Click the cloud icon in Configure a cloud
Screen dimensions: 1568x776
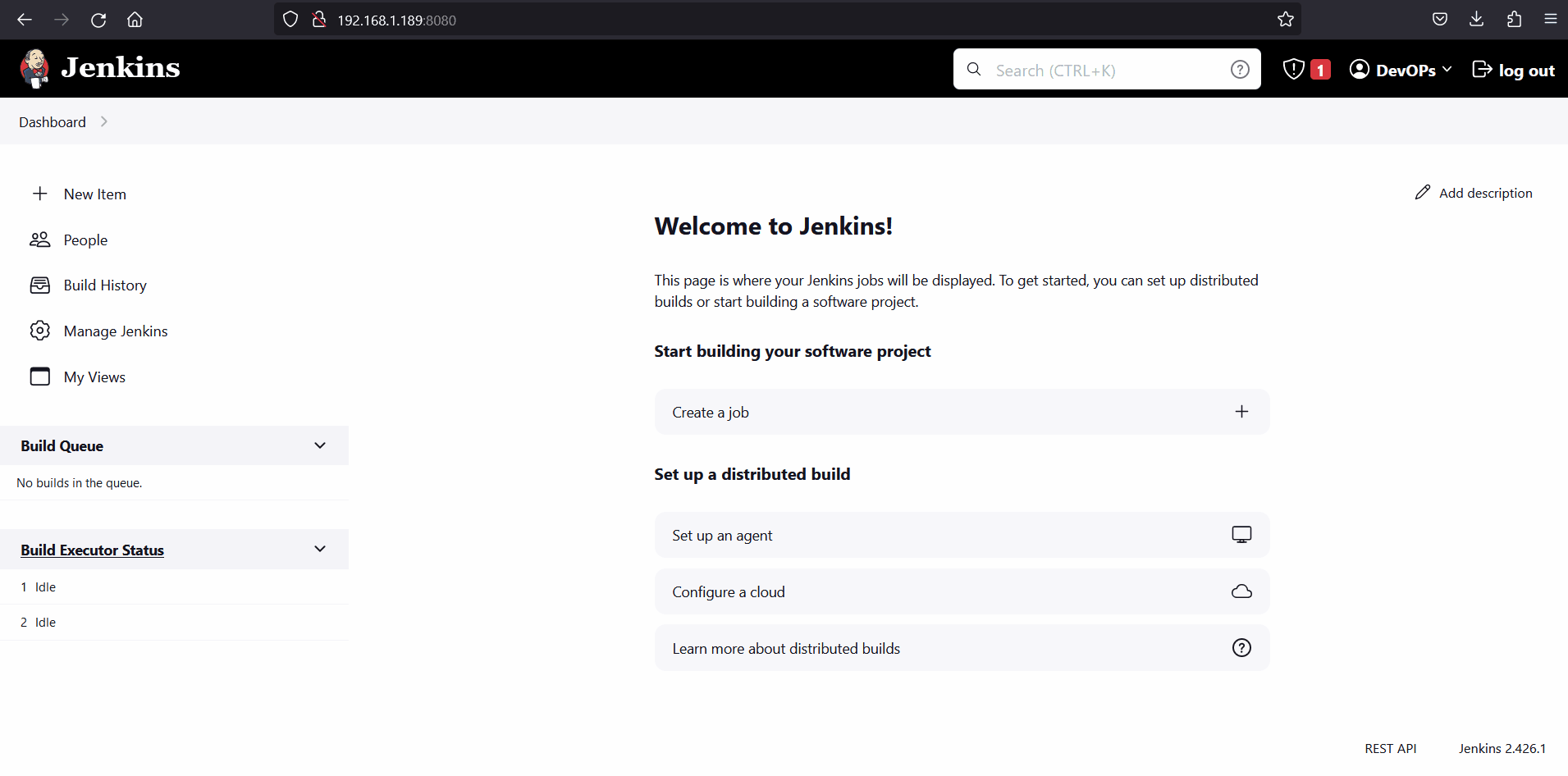click(x=1241, y=591)
